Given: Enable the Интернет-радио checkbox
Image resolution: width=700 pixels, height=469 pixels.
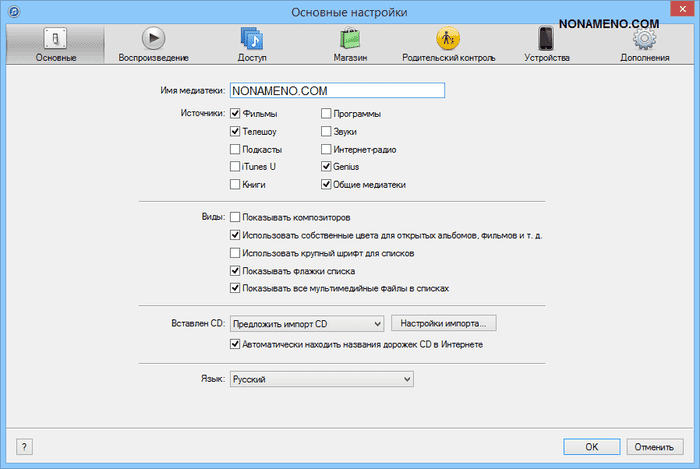Looking at the screenshot, I should (x=326, y=149).
